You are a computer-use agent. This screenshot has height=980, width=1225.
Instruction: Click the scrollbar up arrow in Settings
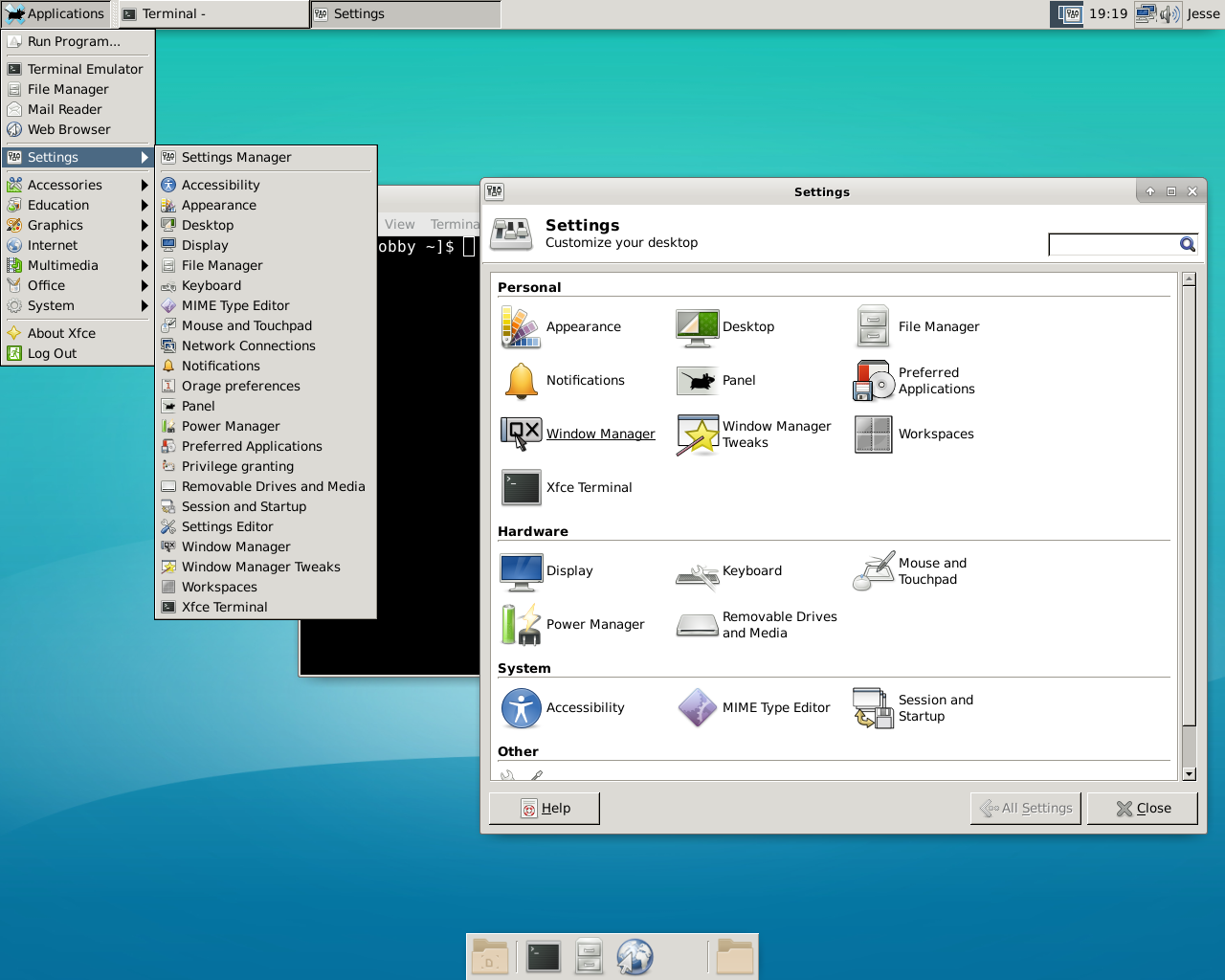[1189, 279]
